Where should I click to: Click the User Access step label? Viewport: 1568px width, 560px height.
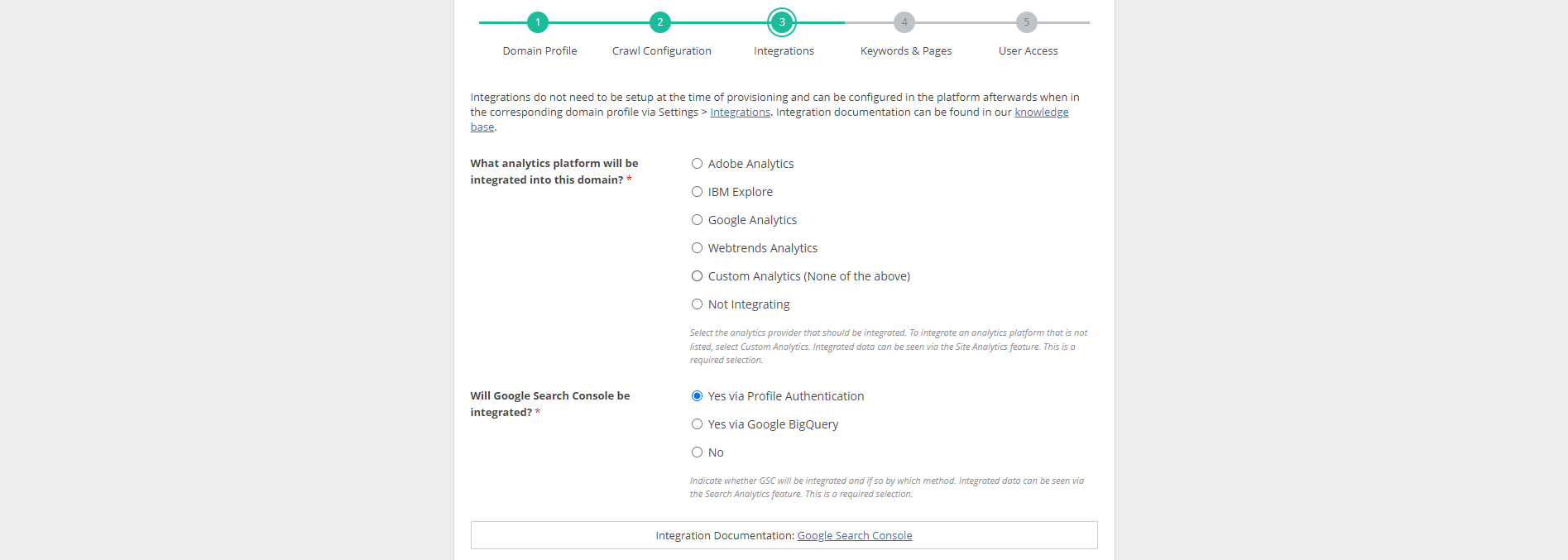pyautogui.click(x=1028, y=51)
